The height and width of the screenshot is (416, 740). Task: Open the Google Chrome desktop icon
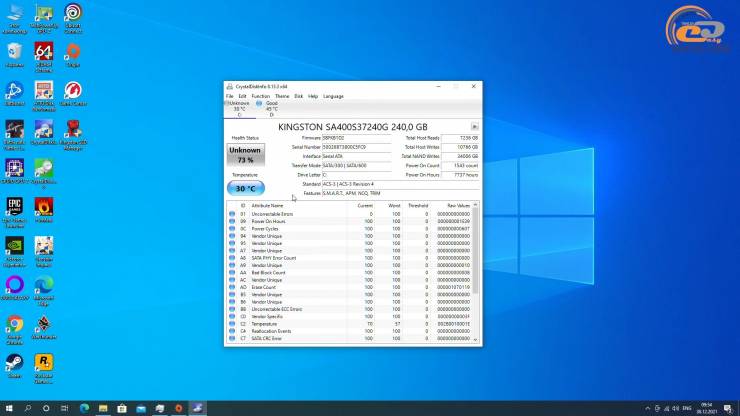point(15,330)
